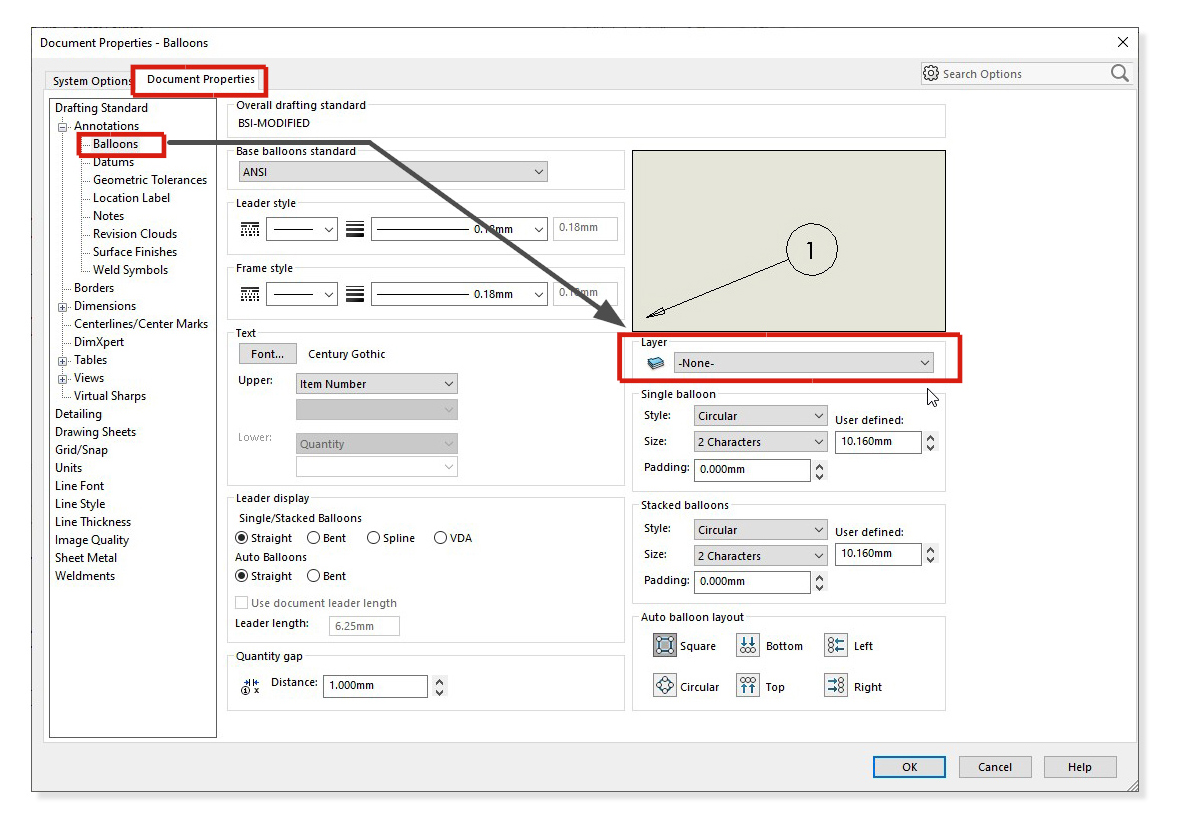Enable the VDA leader display option
The image size is (1181, 824).
(x=441, y=538)
